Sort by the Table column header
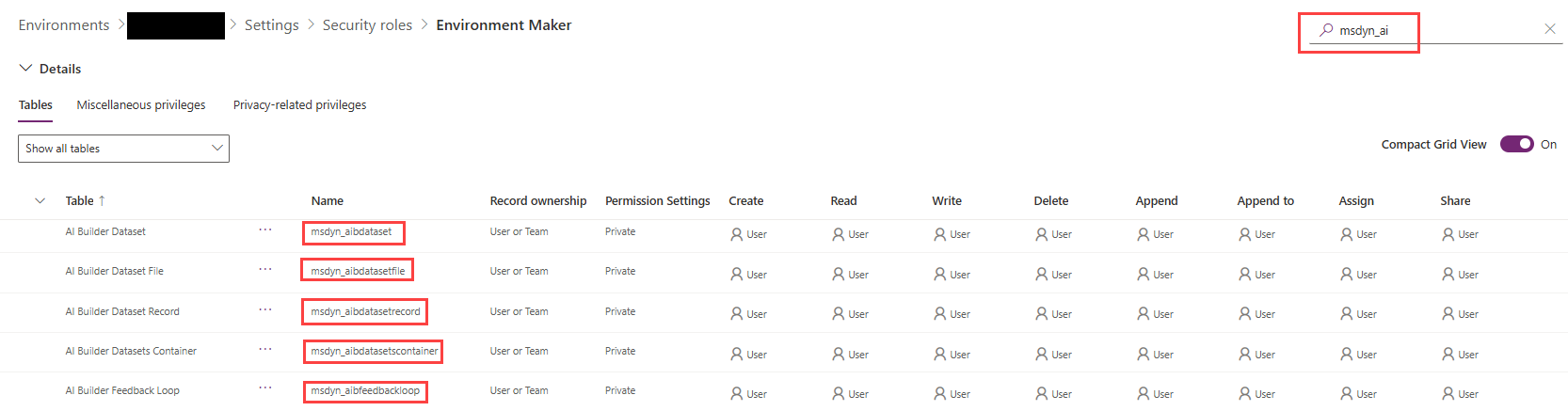This screenshot has width=1568, height=411. [x=80, y=200]
